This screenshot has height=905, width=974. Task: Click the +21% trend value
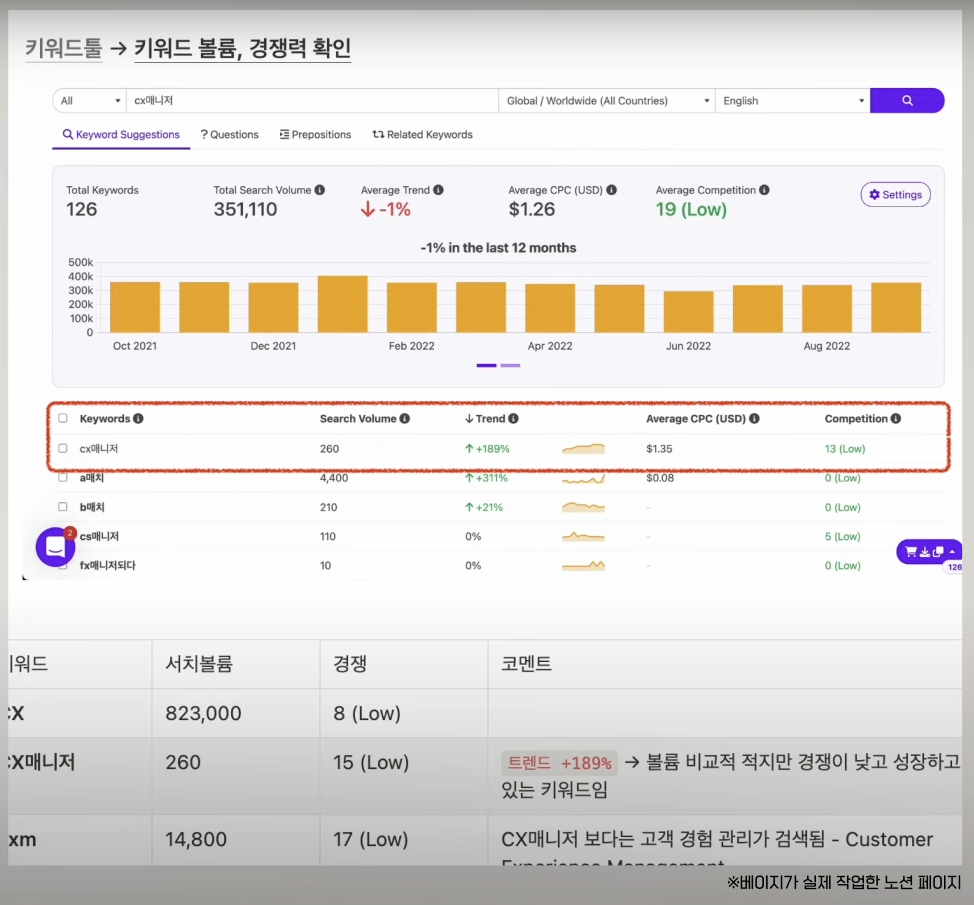pos(484,507)
